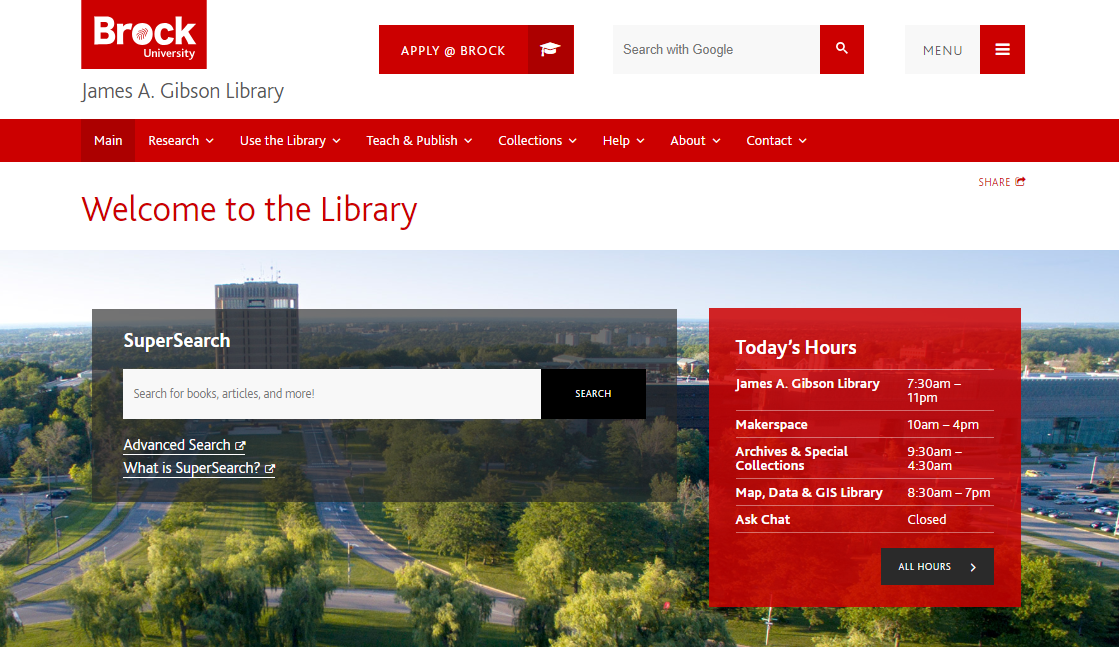This screenshot has width=1119, height=647.
Task: Click Advanced Search external link icon
Action: point(240,446)
